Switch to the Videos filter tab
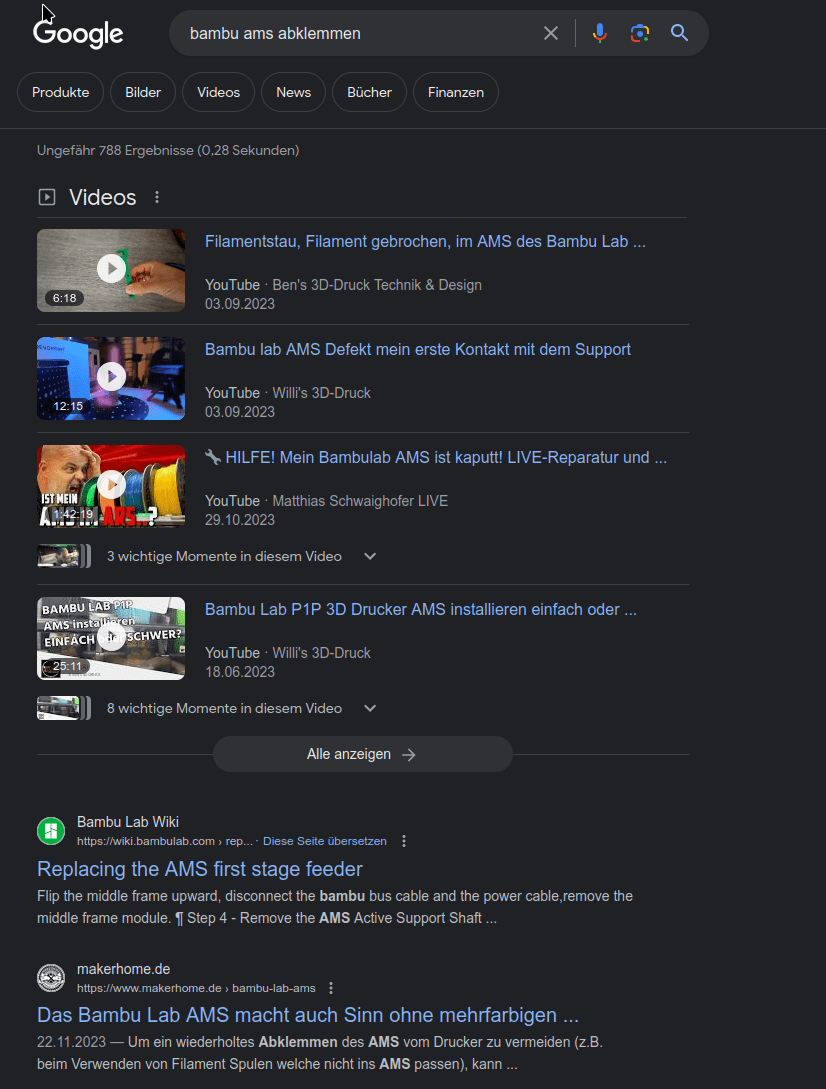The width and height of the screenshot is (826, 1089). pos(218,92)
